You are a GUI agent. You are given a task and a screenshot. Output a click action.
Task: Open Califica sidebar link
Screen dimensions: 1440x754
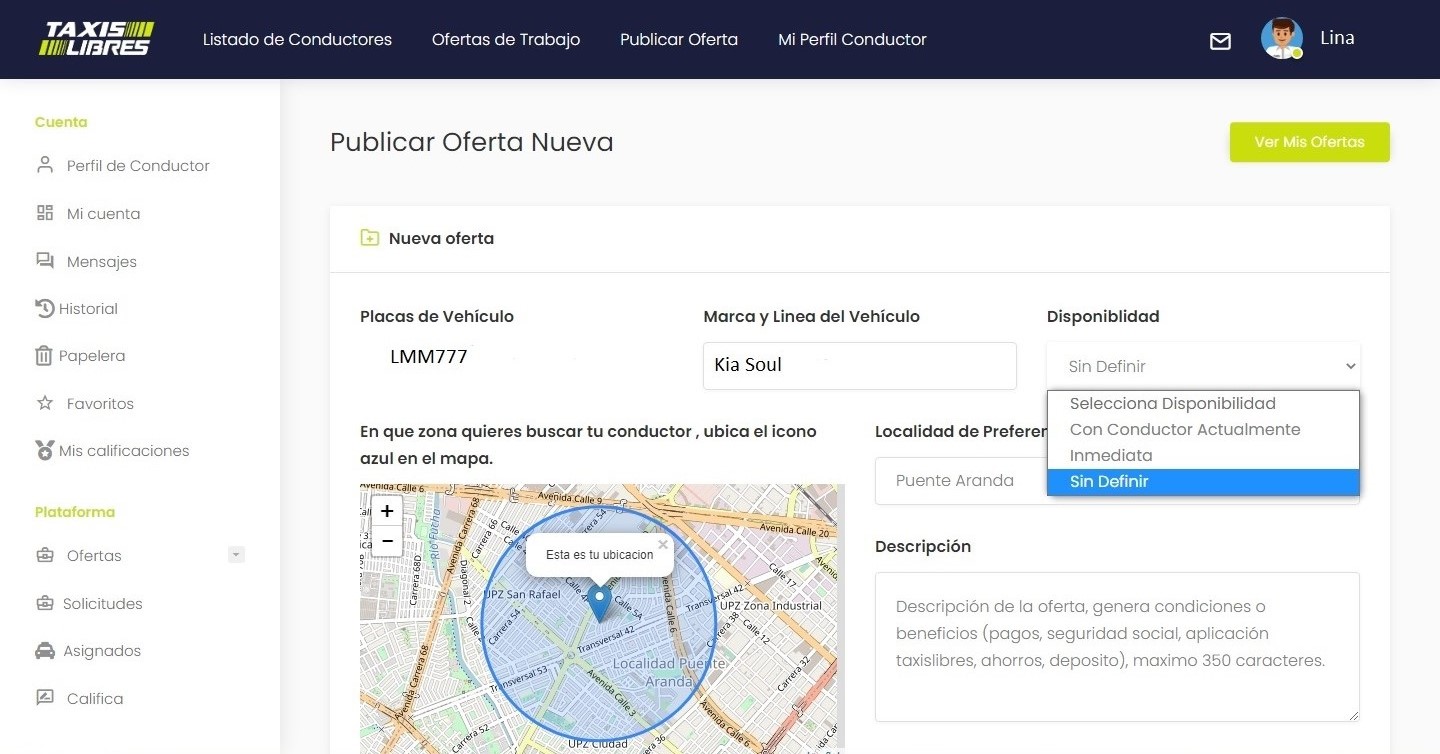point(95,699)
